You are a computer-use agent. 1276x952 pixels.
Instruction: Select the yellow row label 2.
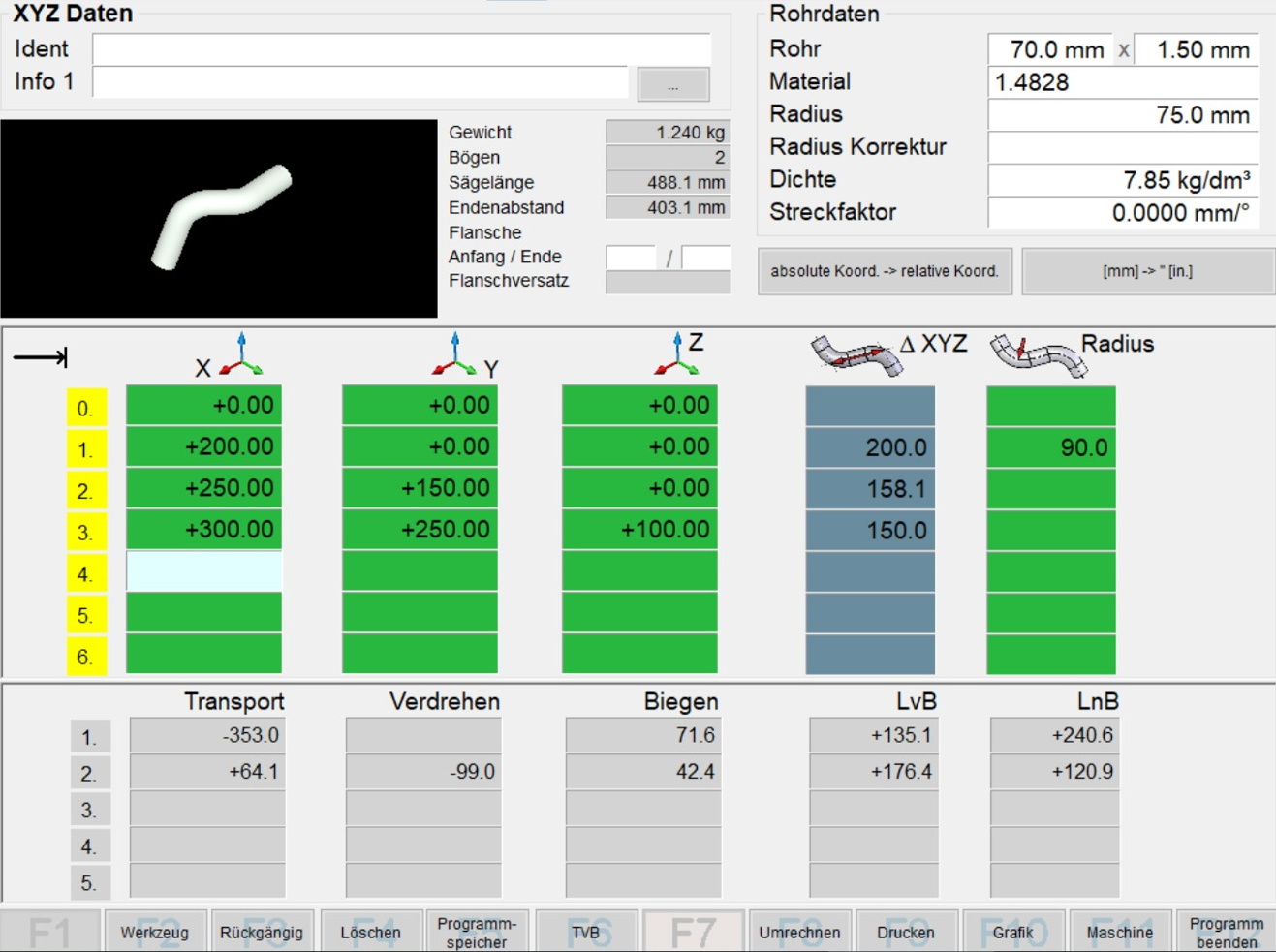85,491
